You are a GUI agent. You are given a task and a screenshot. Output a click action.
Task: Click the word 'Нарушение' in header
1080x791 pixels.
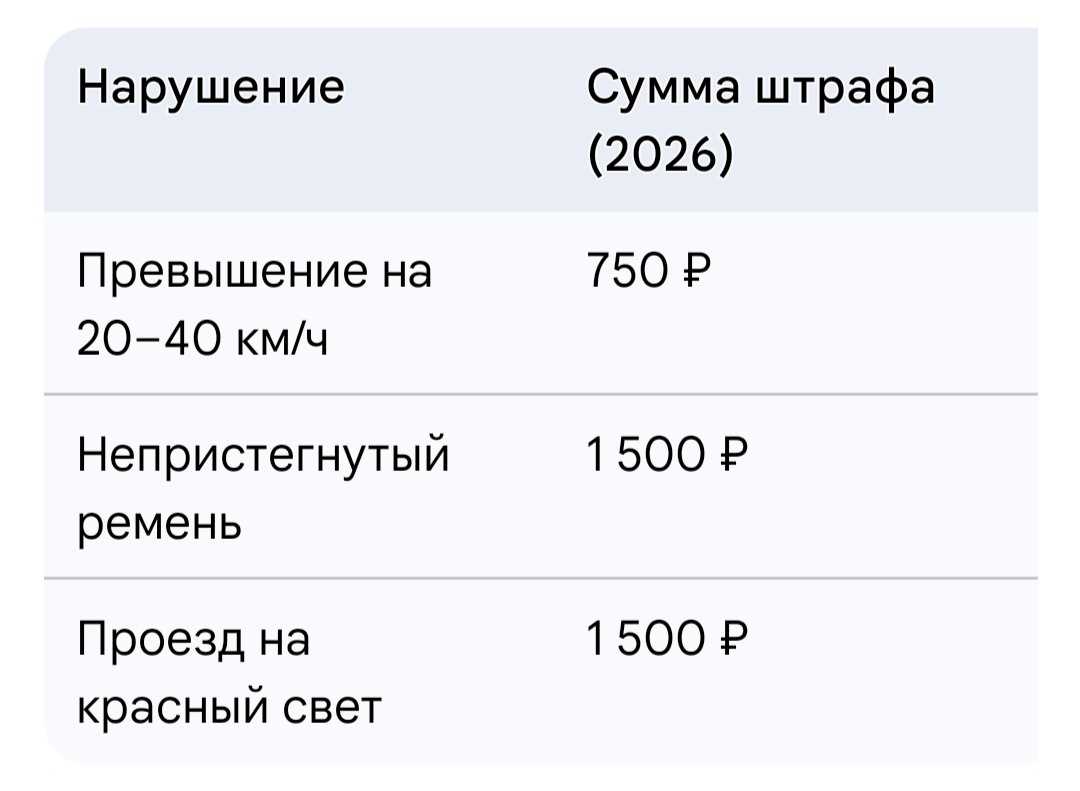pos(211,88)
